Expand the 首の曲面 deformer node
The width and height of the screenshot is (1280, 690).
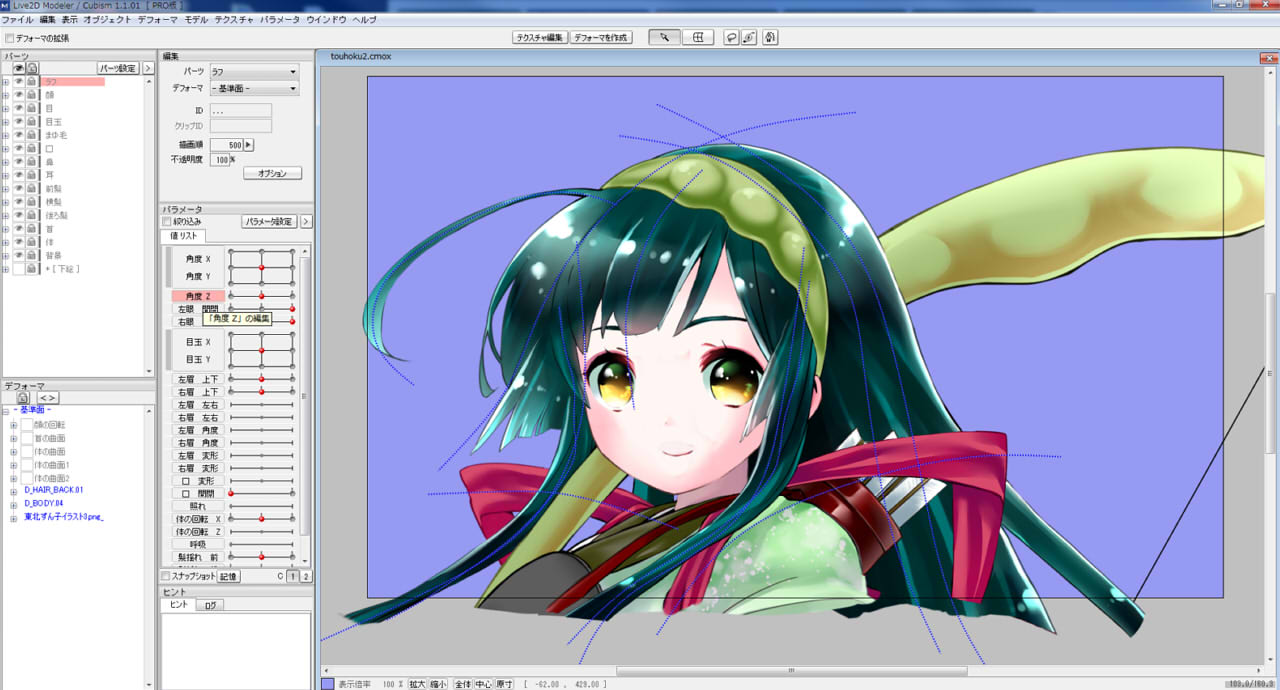[14, 437]
